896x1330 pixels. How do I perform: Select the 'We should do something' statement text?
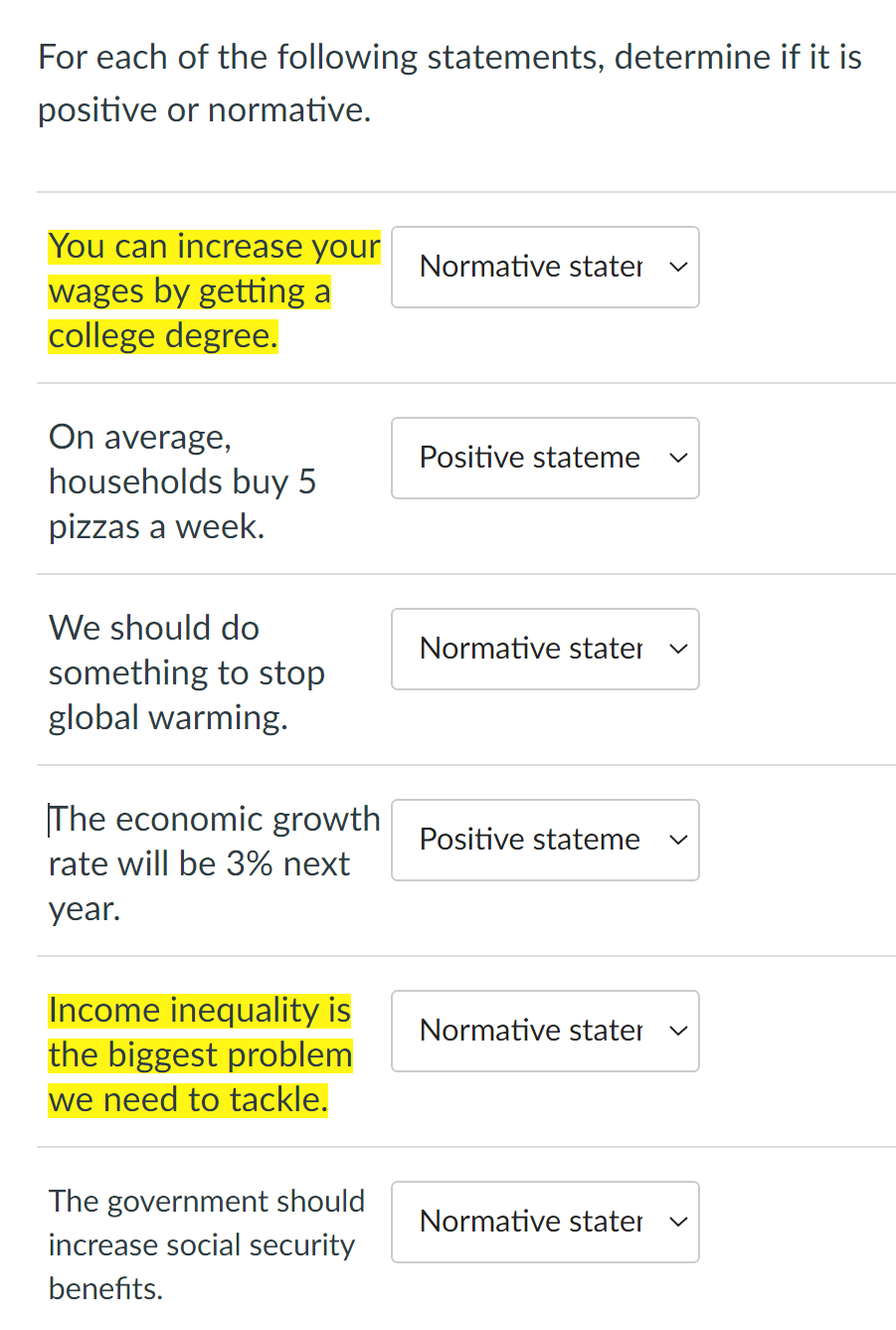(x=186, y=671)
